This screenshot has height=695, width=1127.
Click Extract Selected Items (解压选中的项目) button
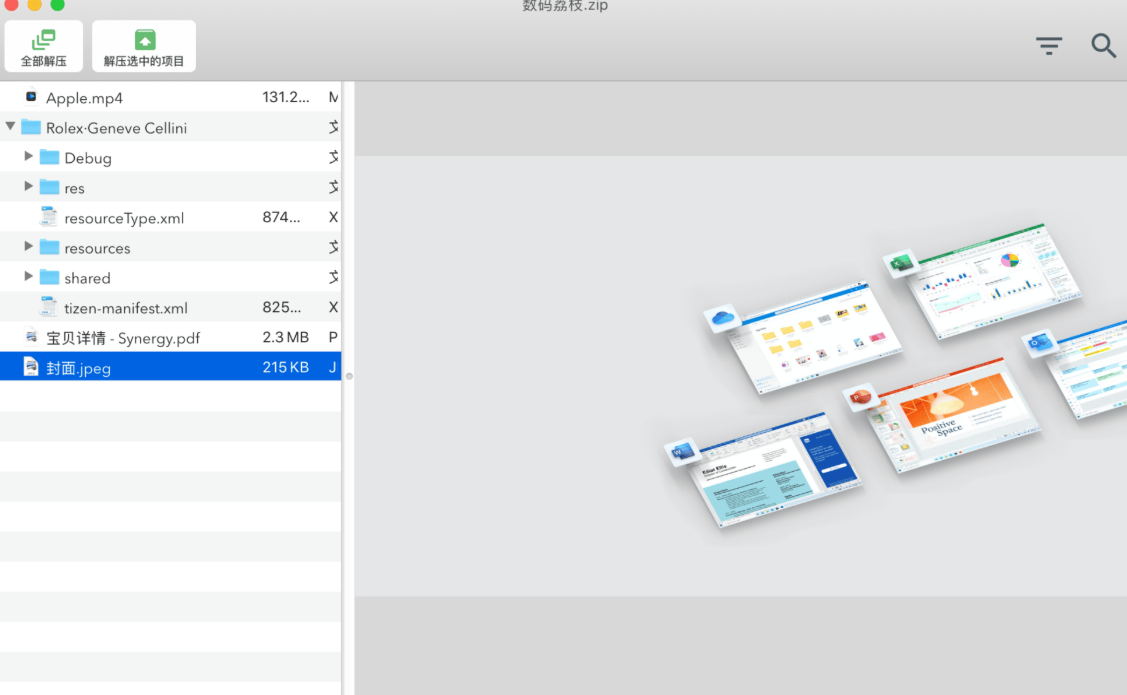(x=144, y=47)
